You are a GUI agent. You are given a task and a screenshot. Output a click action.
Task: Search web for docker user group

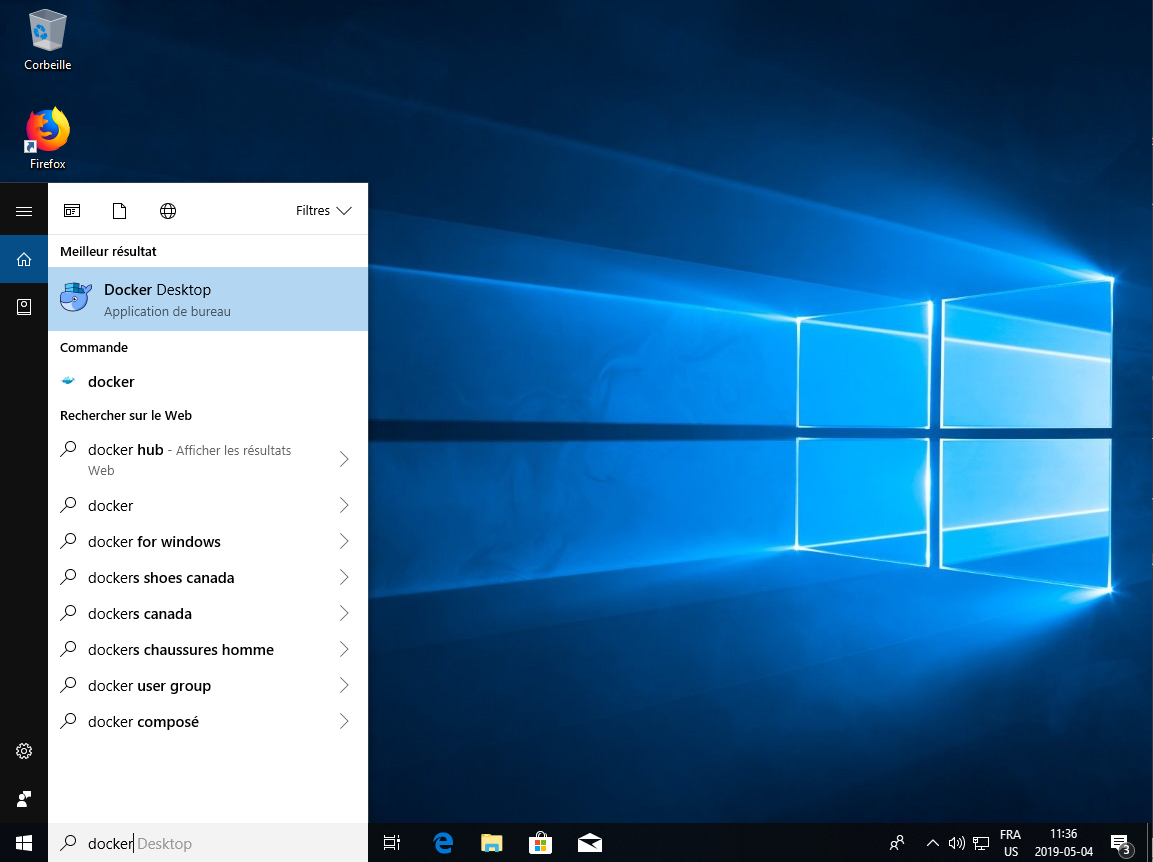149,686
